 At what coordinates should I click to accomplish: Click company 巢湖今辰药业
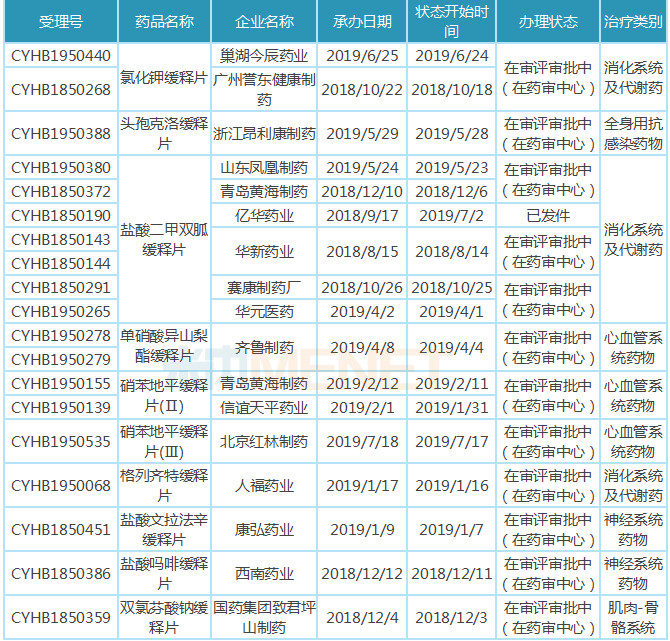pyautogui.click(x=264, y=56)
